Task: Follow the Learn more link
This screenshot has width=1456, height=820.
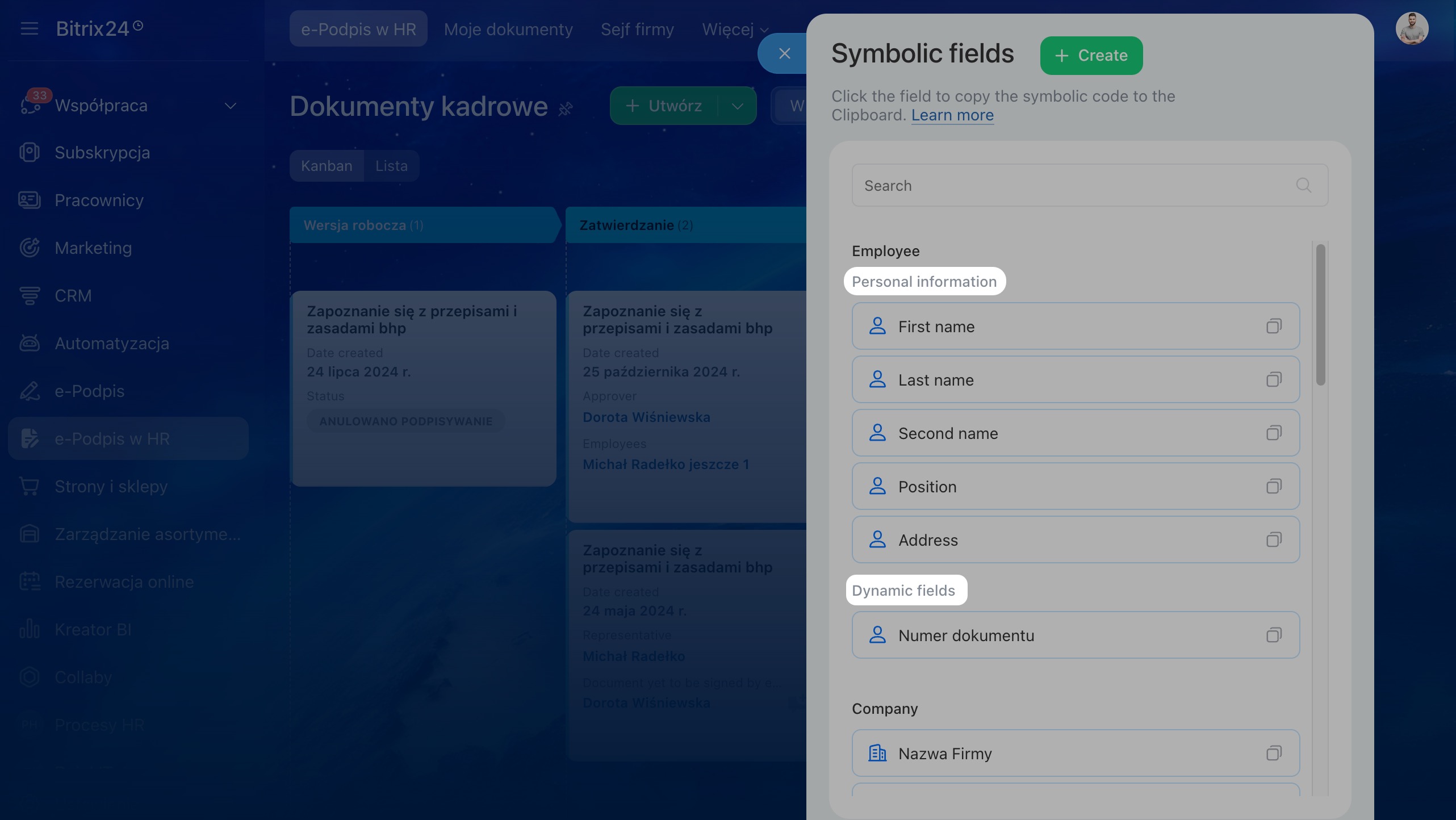Action: [x=952, y=115]
